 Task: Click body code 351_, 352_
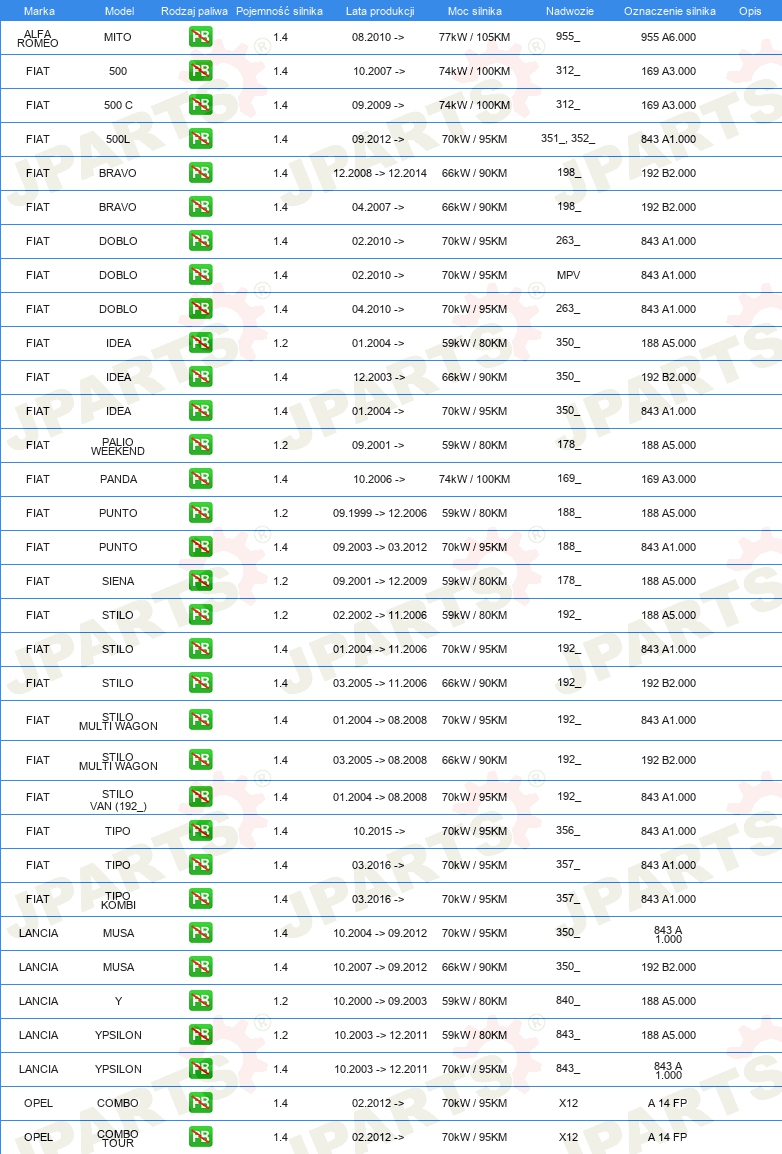[568, 138]
